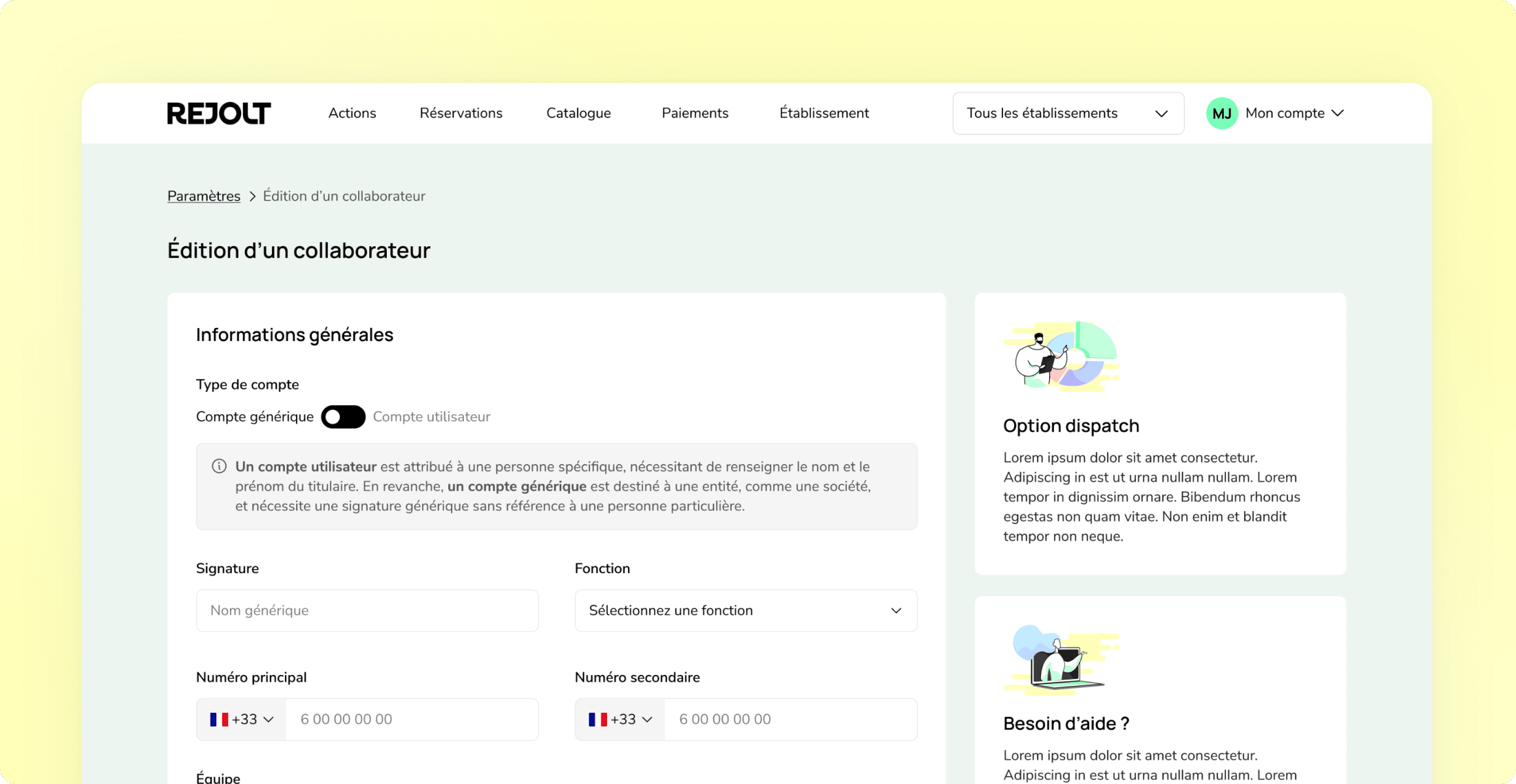Open country code selector for Numéro secondaire
Viewport: 1516px width, 784px height.
(620, 719)
